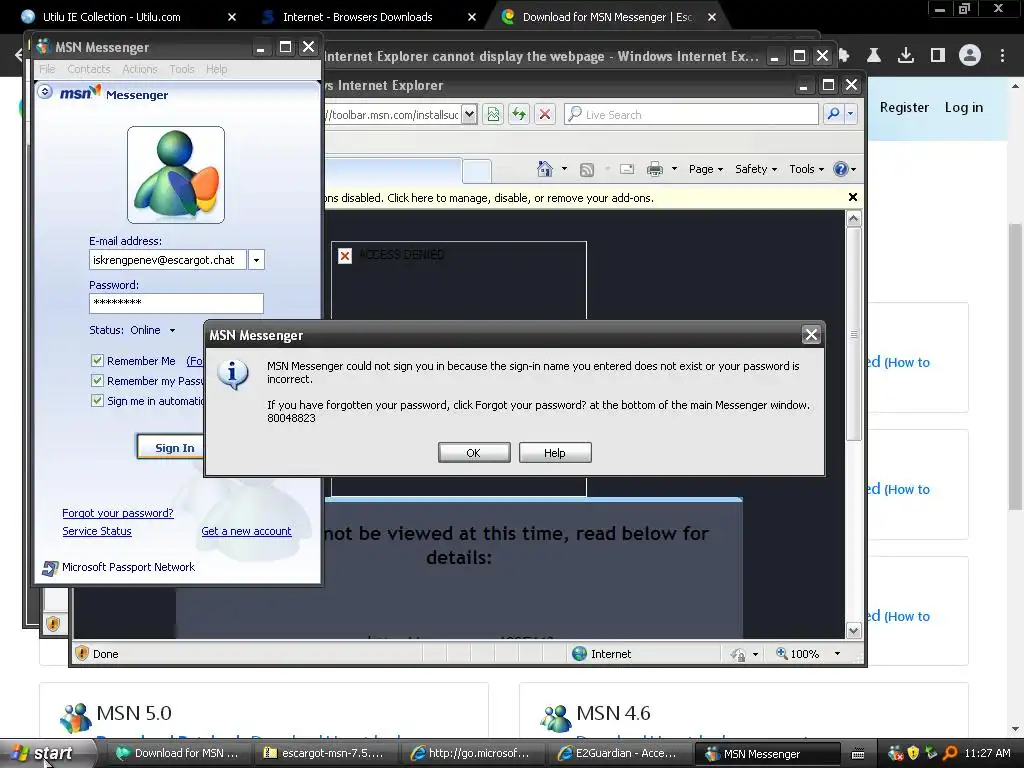
Task: Click into the Password field
Action: coord(176,303)
